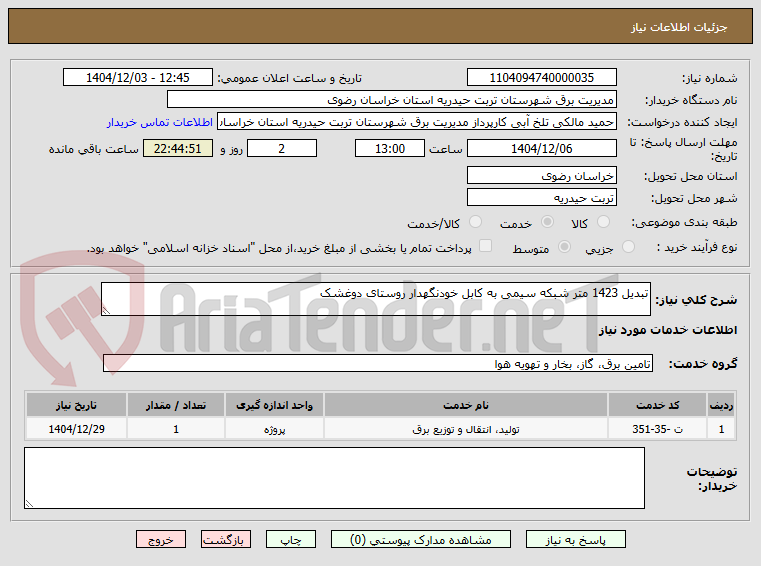
Task: Click the announcement date field 1404/12/03 - 12:45
Action: (138, 77)
